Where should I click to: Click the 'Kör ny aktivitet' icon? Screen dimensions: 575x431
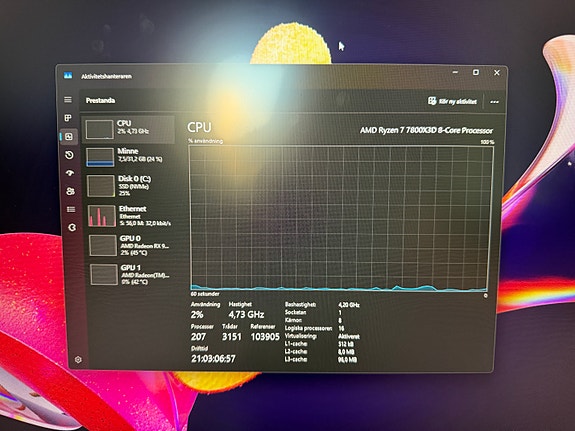point(432,101)
